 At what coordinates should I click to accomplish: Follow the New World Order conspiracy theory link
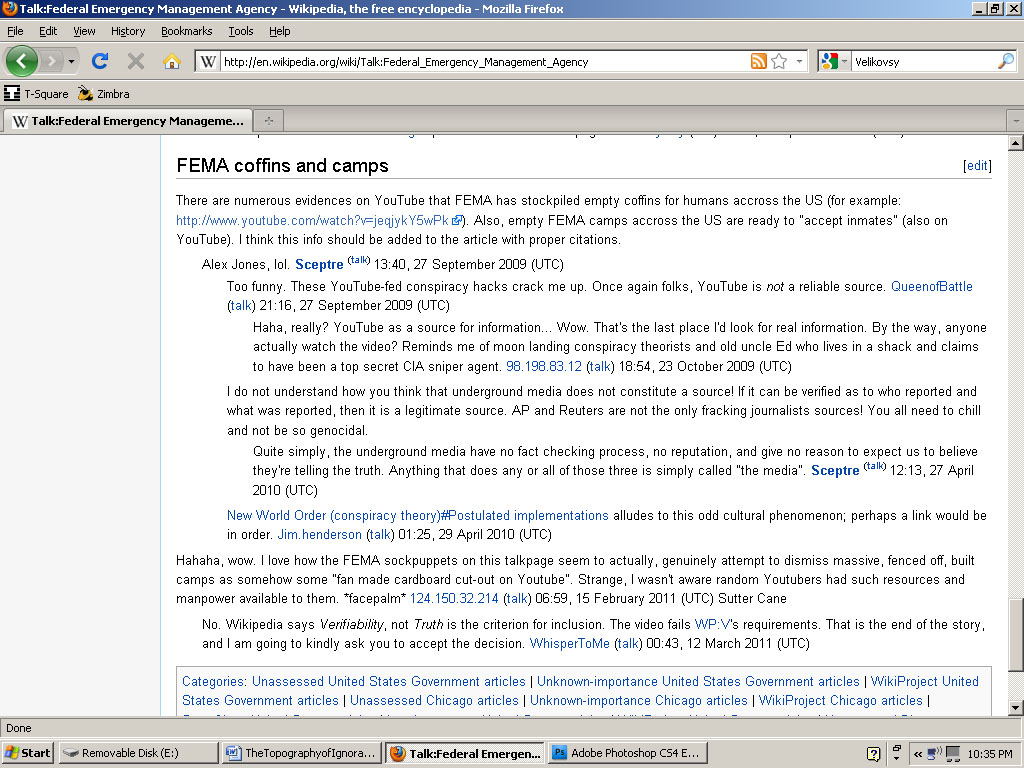(417, 516)
